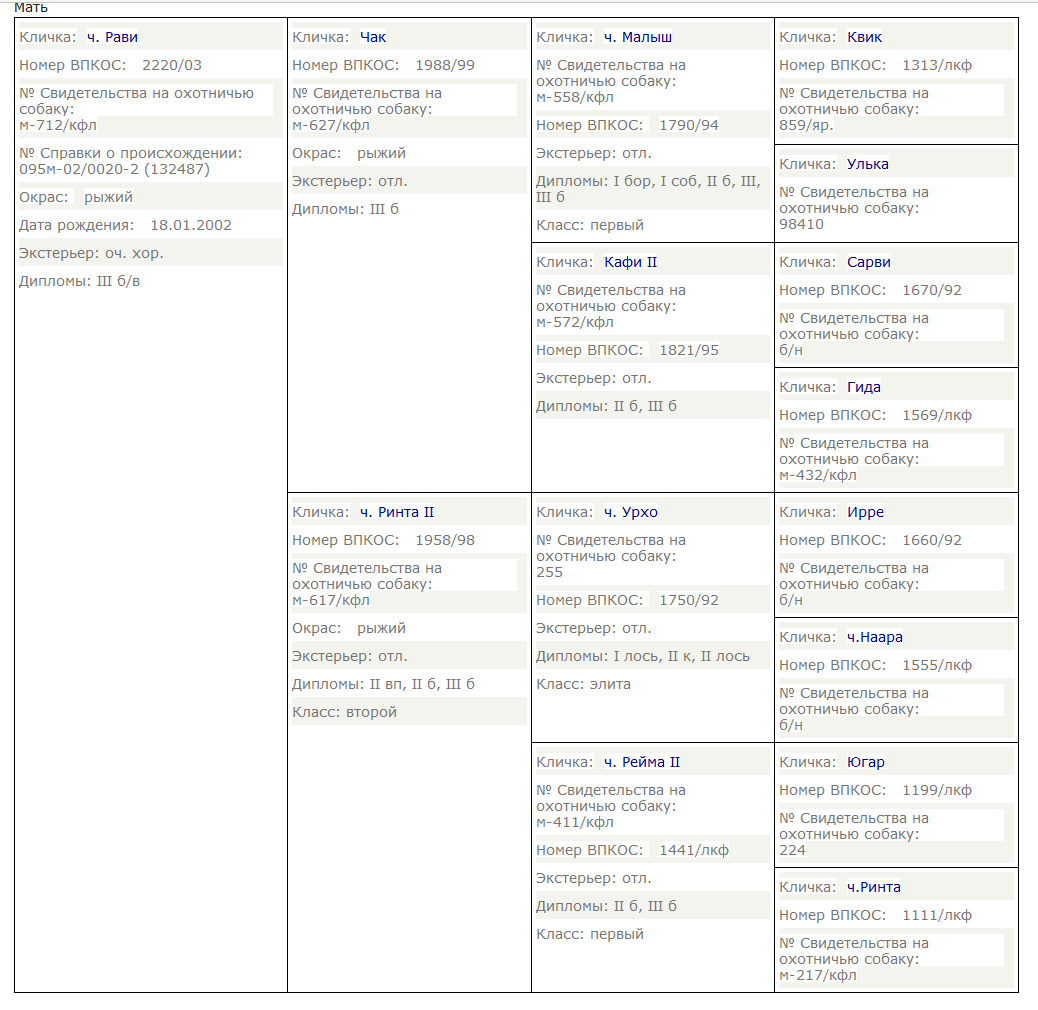Image resolution: width=1038 pixels, height=1010 pixels.
Task: Open the Гида dog link
Action: [x=864, y=387]
